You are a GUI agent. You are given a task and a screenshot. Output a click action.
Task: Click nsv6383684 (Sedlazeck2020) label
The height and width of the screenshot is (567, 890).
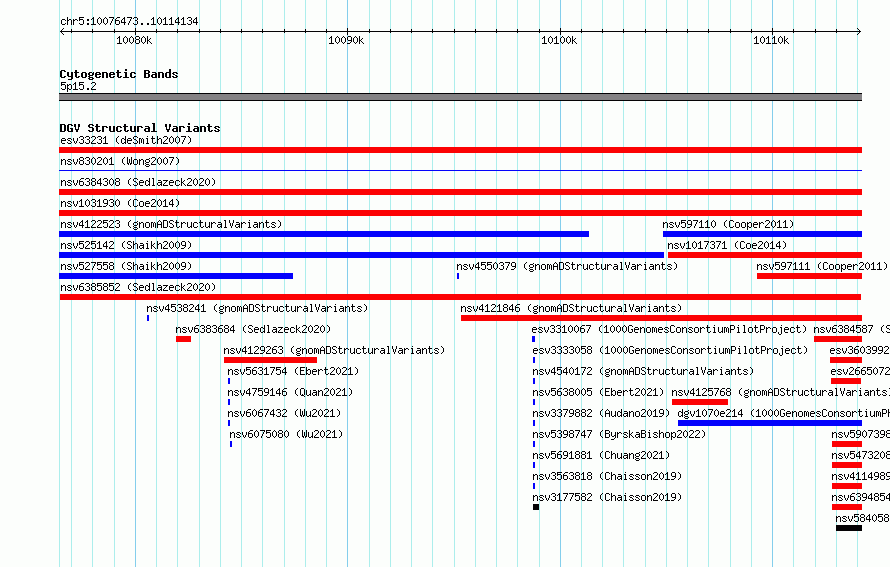click(253, 329)
